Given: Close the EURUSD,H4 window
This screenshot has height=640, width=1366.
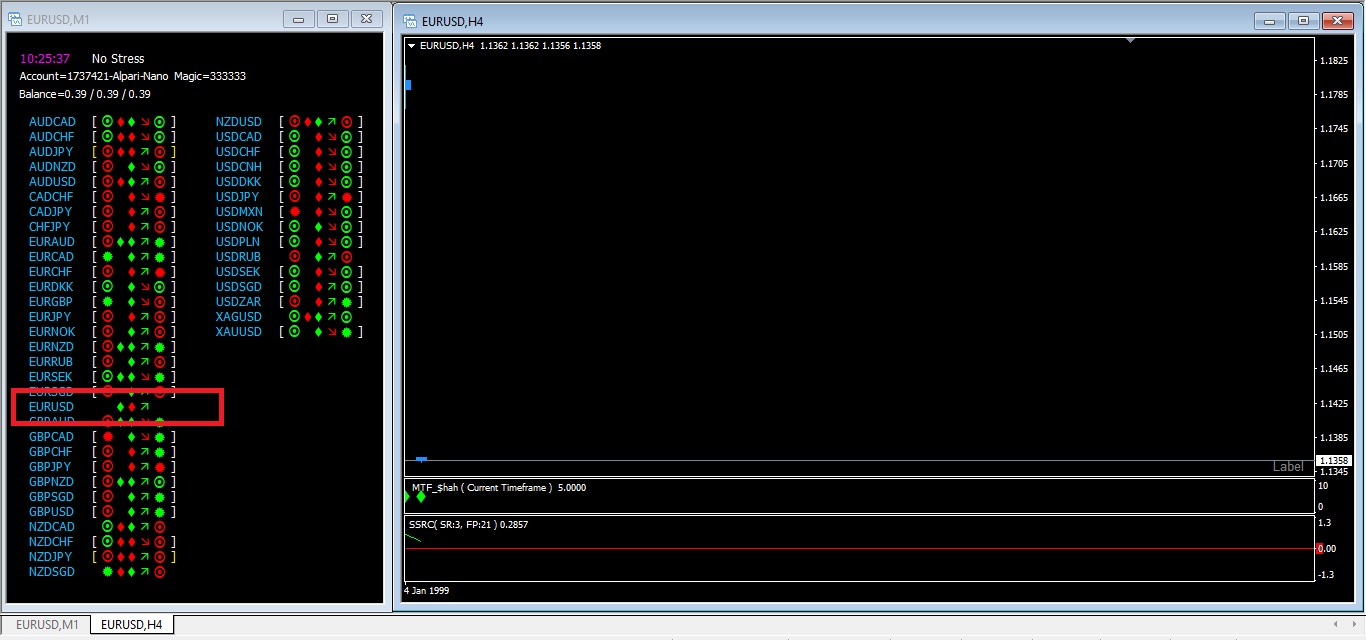Looking at the screenshot, I should click(1338, 20).
